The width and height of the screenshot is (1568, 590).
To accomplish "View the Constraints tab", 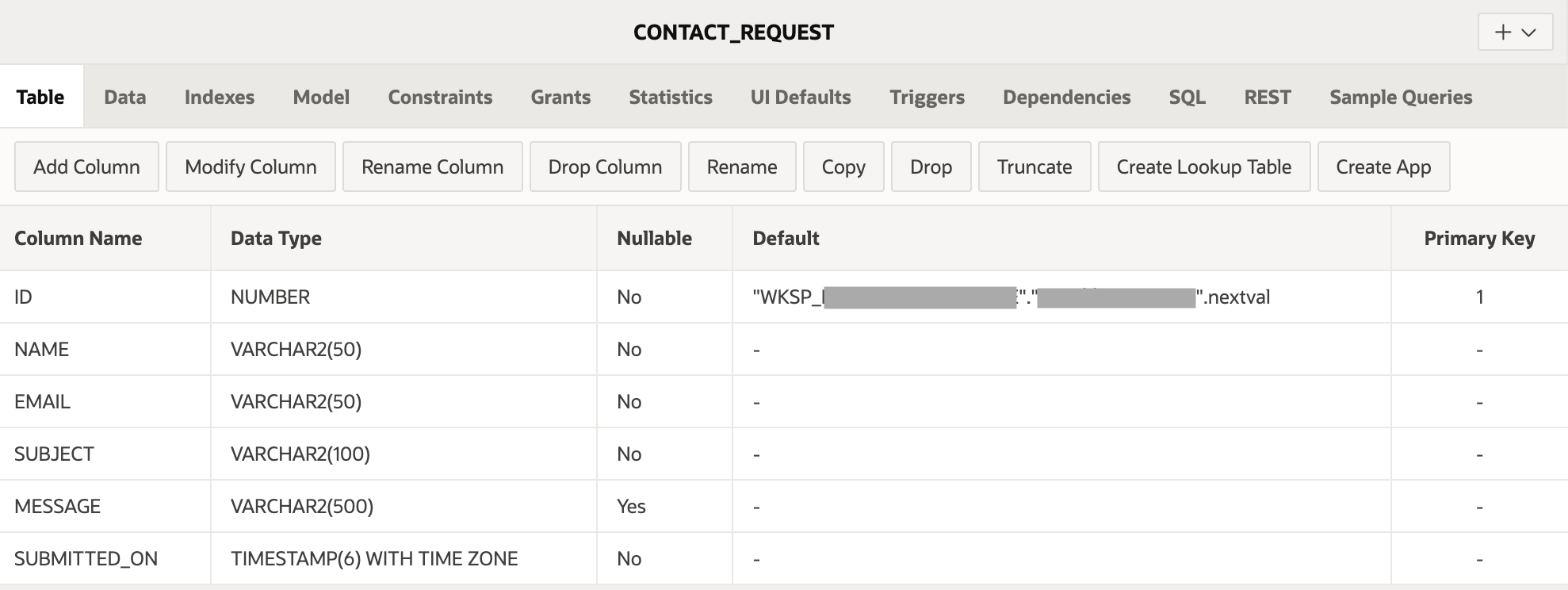I will pyautogui.click(x=440, y=97).
